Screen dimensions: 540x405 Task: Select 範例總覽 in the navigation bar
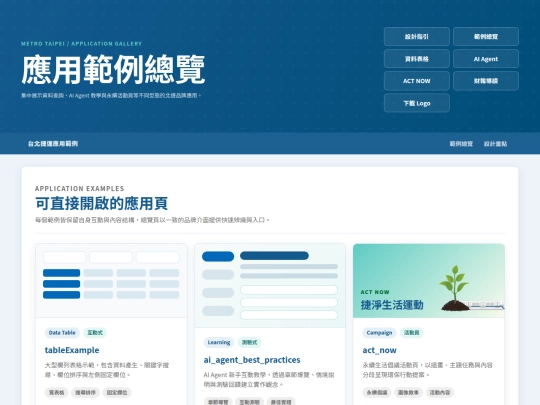461,144
